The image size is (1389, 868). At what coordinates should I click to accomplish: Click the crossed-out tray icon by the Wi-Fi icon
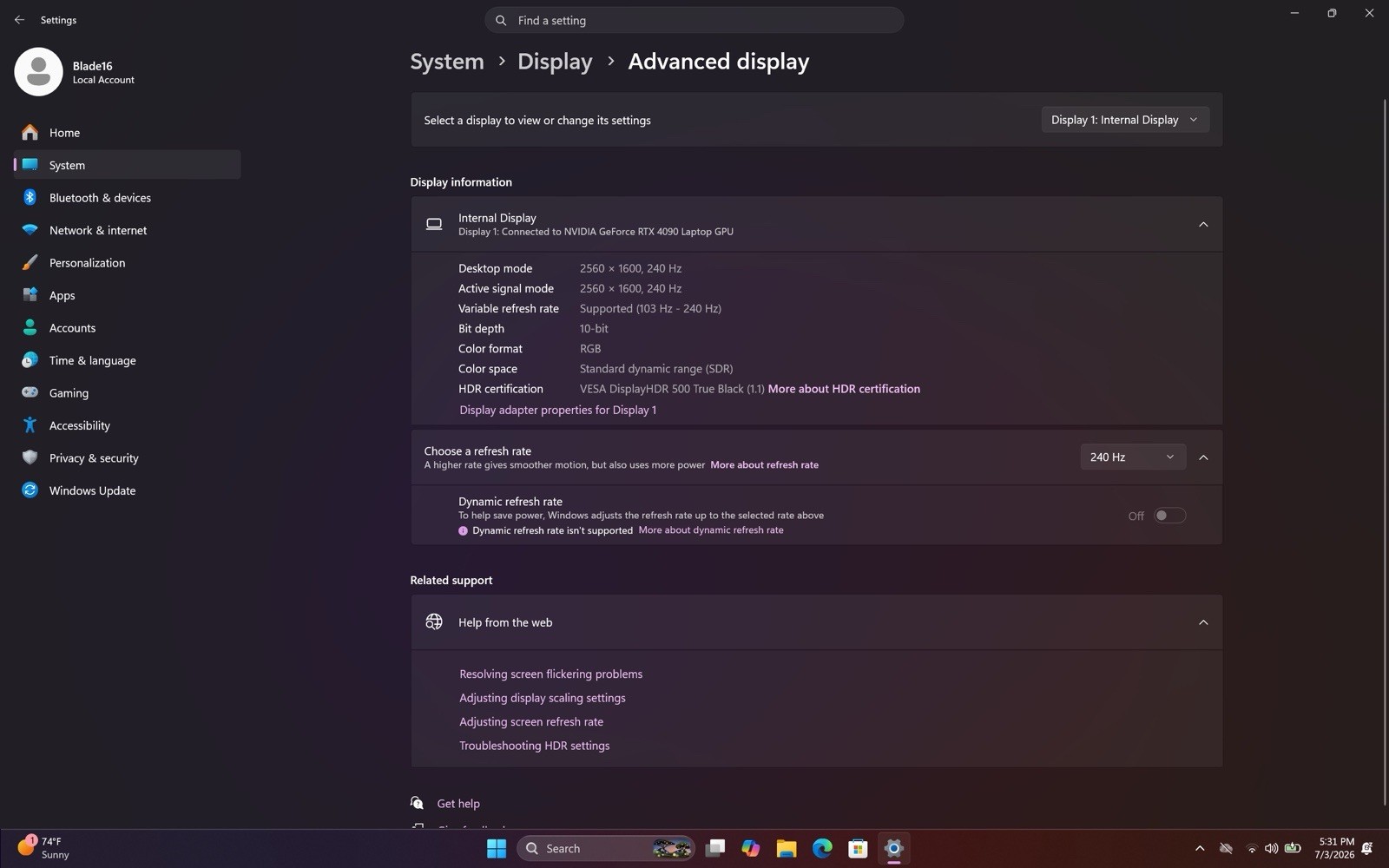[x=1226, y=848]
